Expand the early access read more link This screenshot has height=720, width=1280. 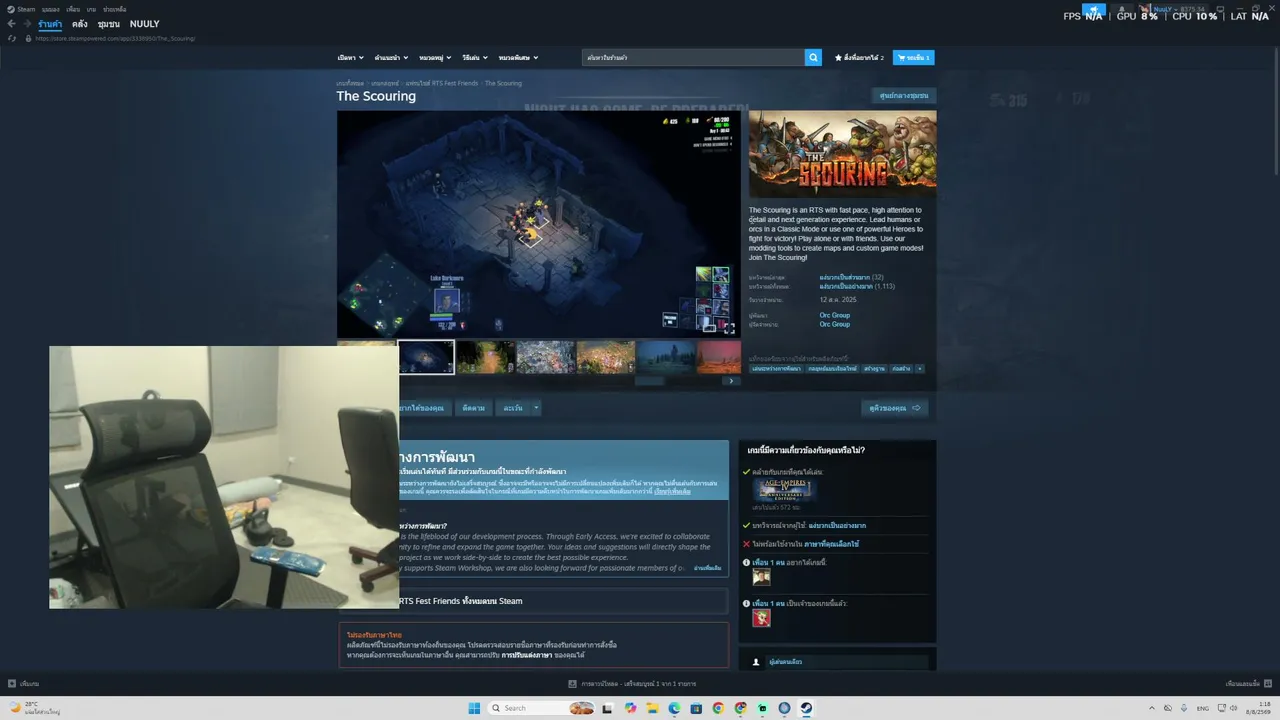[708, 568]
